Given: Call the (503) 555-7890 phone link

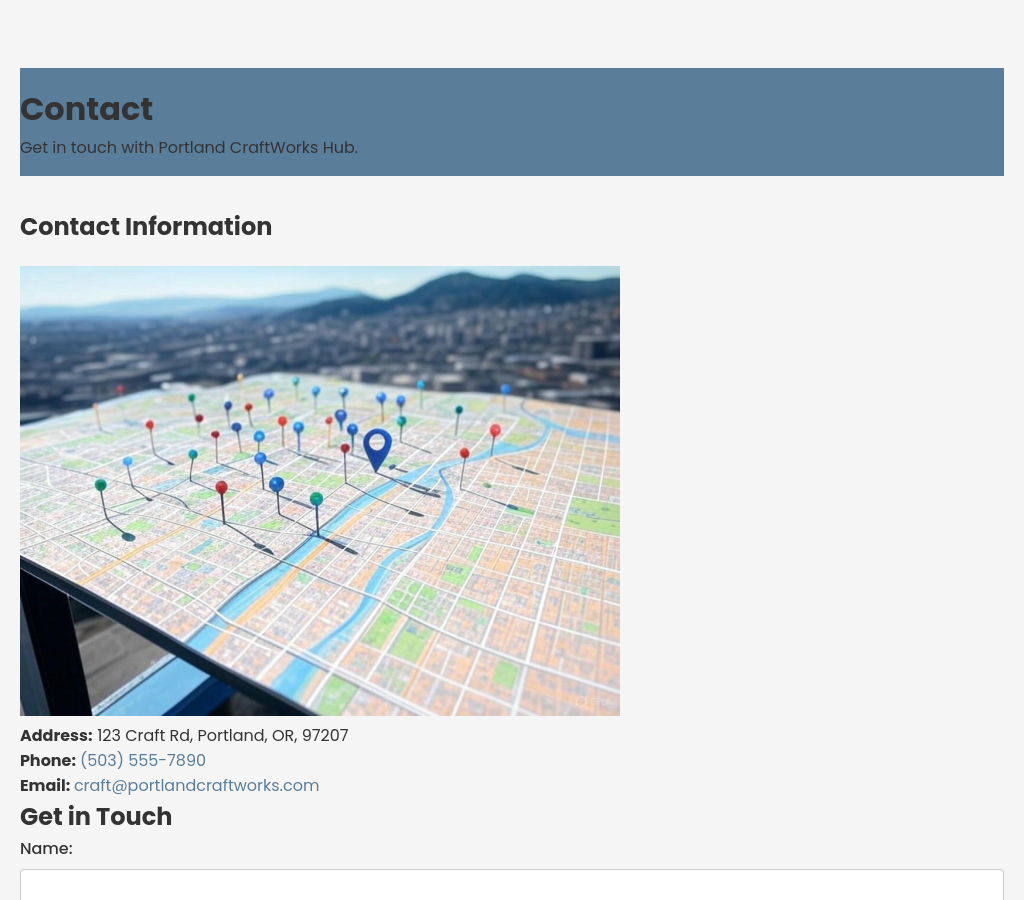Looking at the screenshot, I should point(142,760).
